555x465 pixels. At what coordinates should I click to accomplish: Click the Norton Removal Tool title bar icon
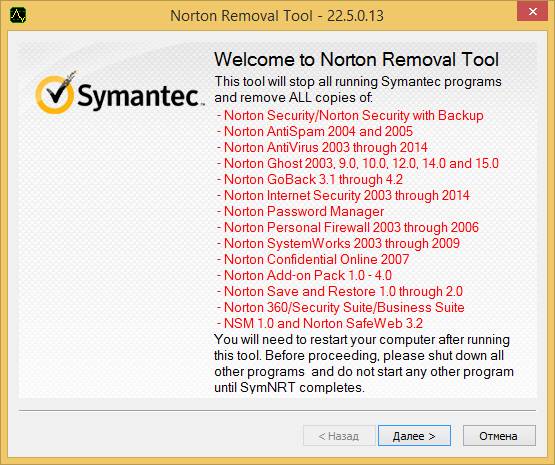pyautogui.click(x=18, y=16)
